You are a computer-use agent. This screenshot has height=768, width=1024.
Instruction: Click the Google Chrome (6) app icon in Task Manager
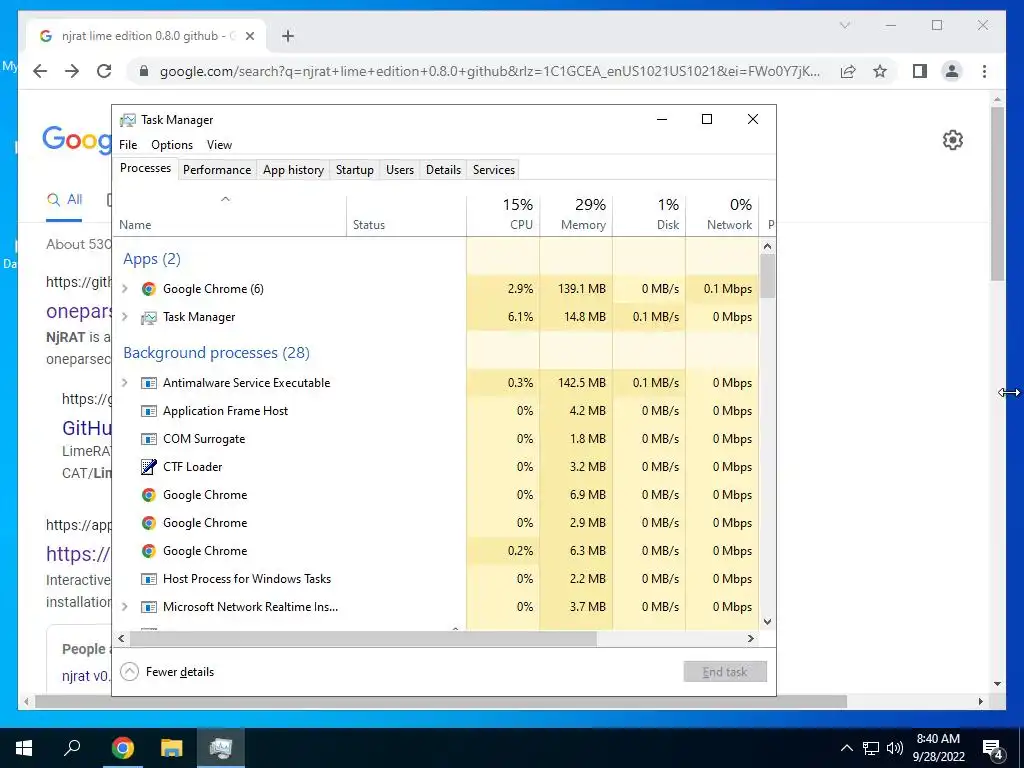[x=149, y=289]
